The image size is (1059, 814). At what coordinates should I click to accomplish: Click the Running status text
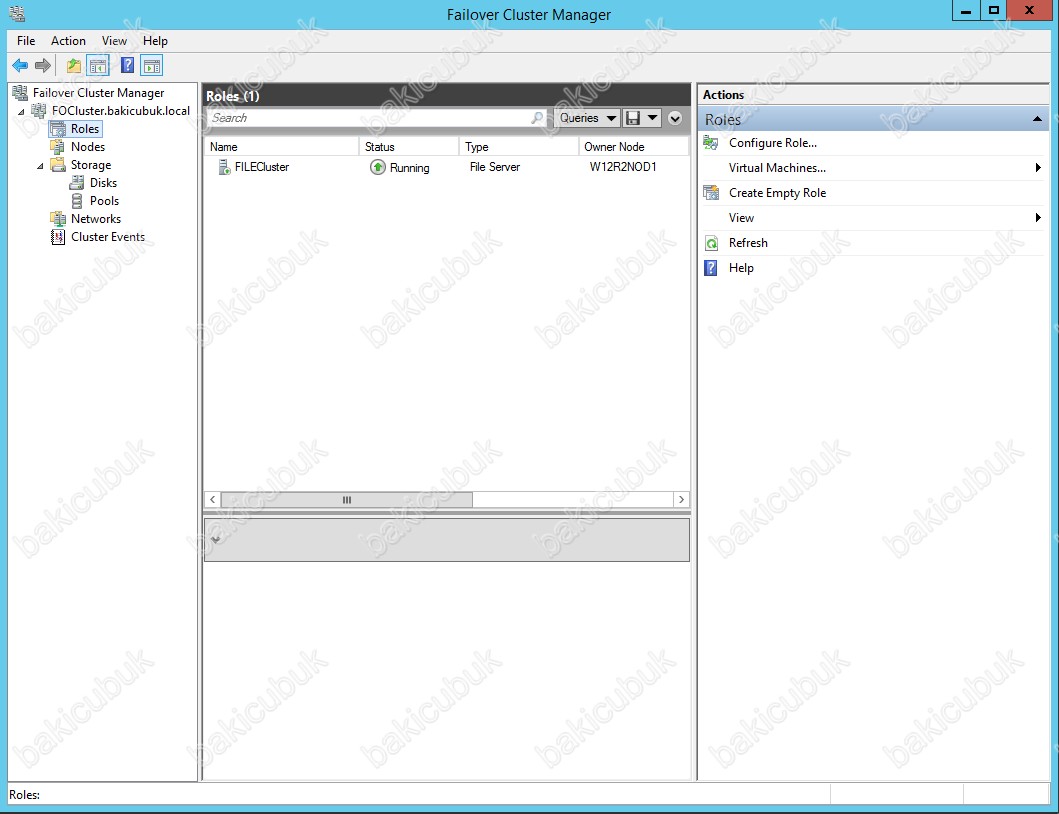pyautogui.click(x=409, y=168)
